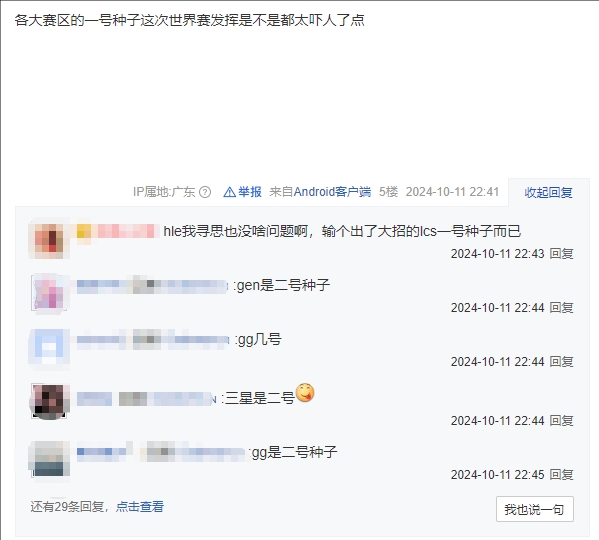599x540 pixels.
Task: Collapse replies with 收起回复
Action: click(548, 192)
